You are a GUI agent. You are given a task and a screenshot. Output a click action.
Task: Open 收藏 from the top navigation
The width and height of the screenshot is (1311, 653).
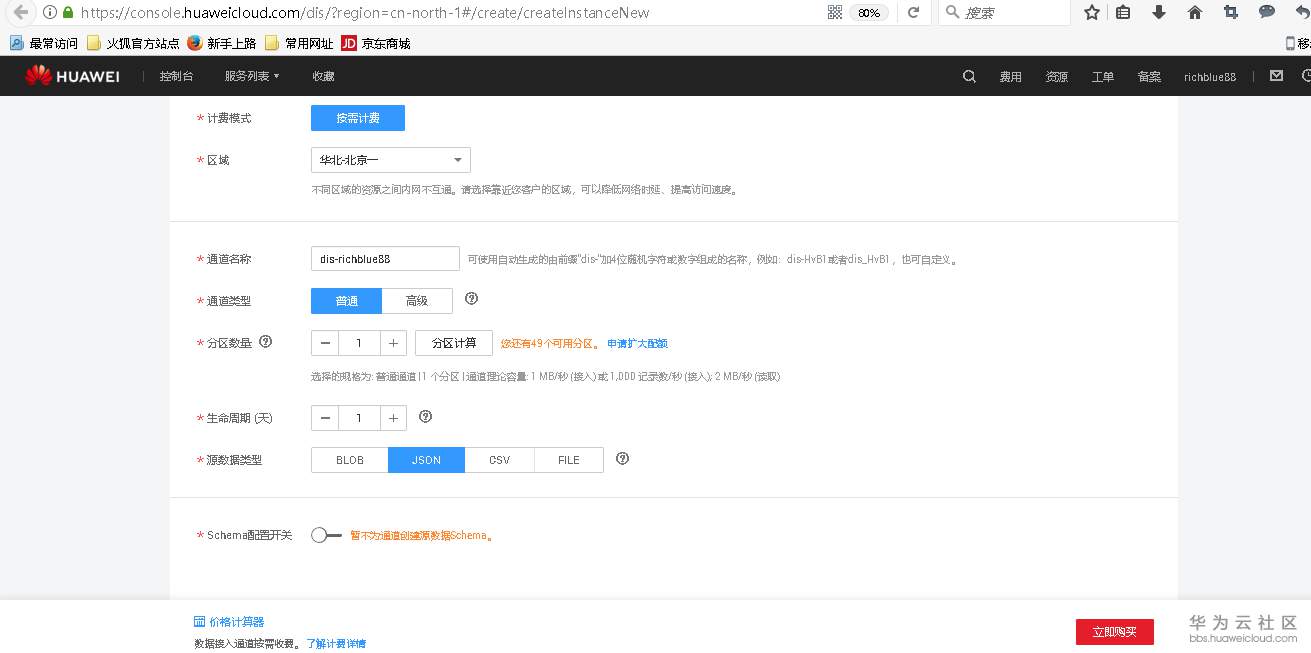pyautogui.click(x=322, y=75)
